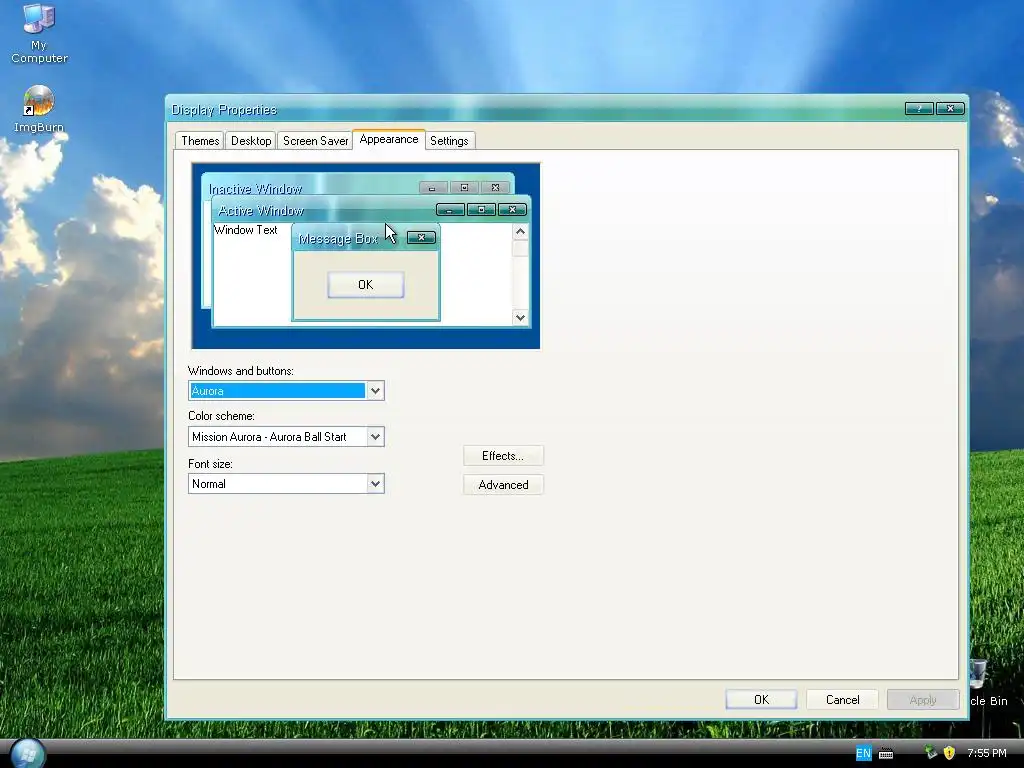
Task: Click the Message Box preview title
Action: pyautogui.click(x=338, y=239)
